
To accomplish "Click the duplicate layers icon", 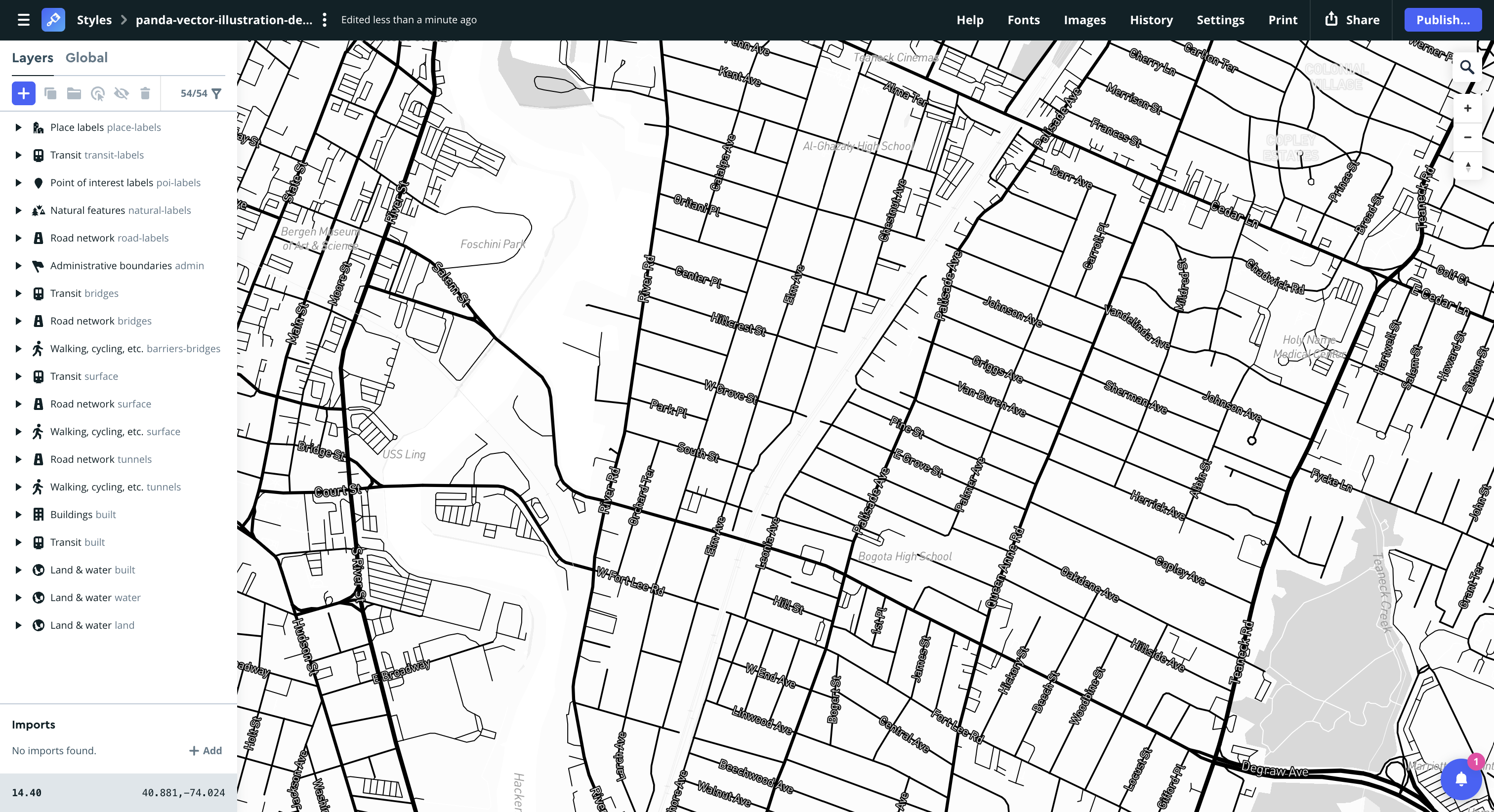I will click(50, 93).
